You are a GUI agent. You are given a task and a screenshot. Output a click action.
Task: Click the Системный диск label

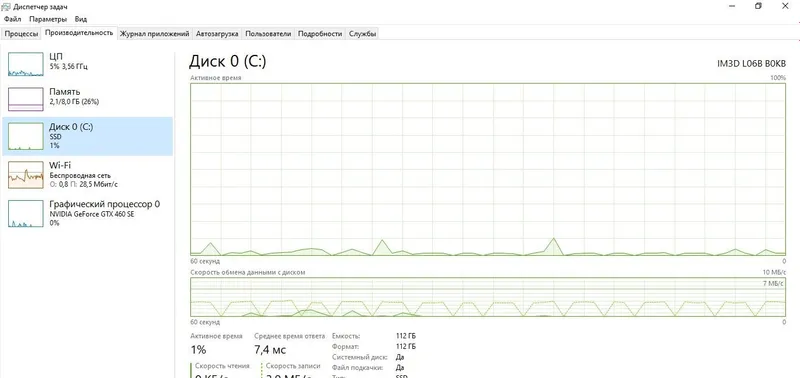(x=360, y=357)
